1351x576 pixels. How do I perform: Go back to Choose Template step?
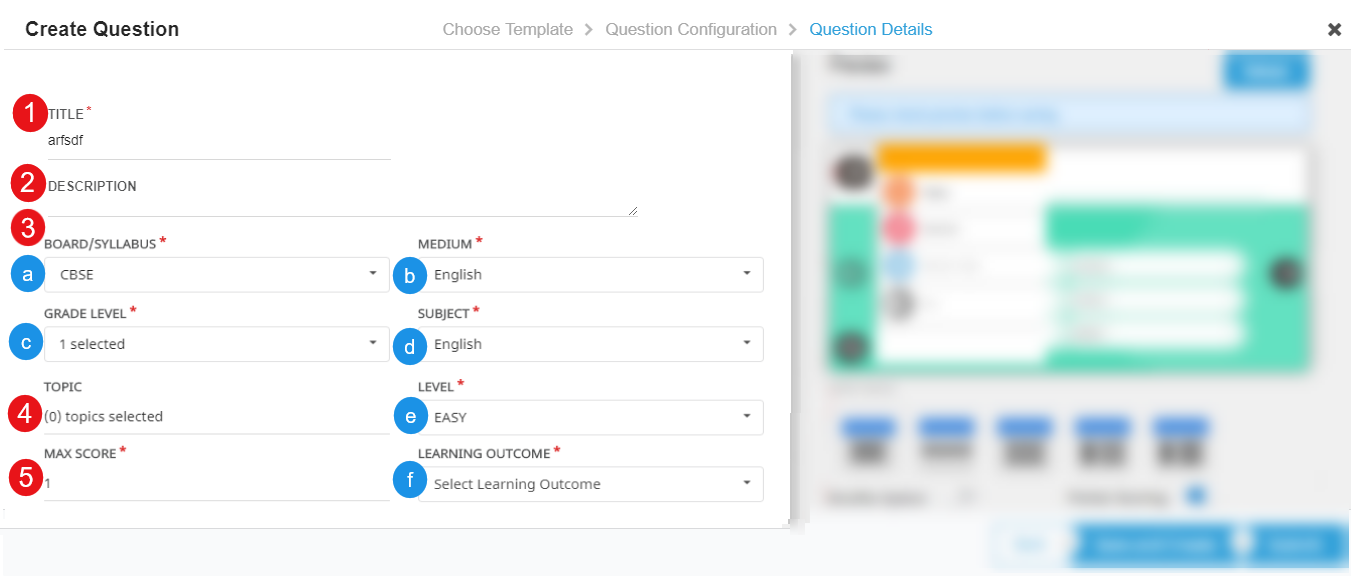click(x=508, y=30)
